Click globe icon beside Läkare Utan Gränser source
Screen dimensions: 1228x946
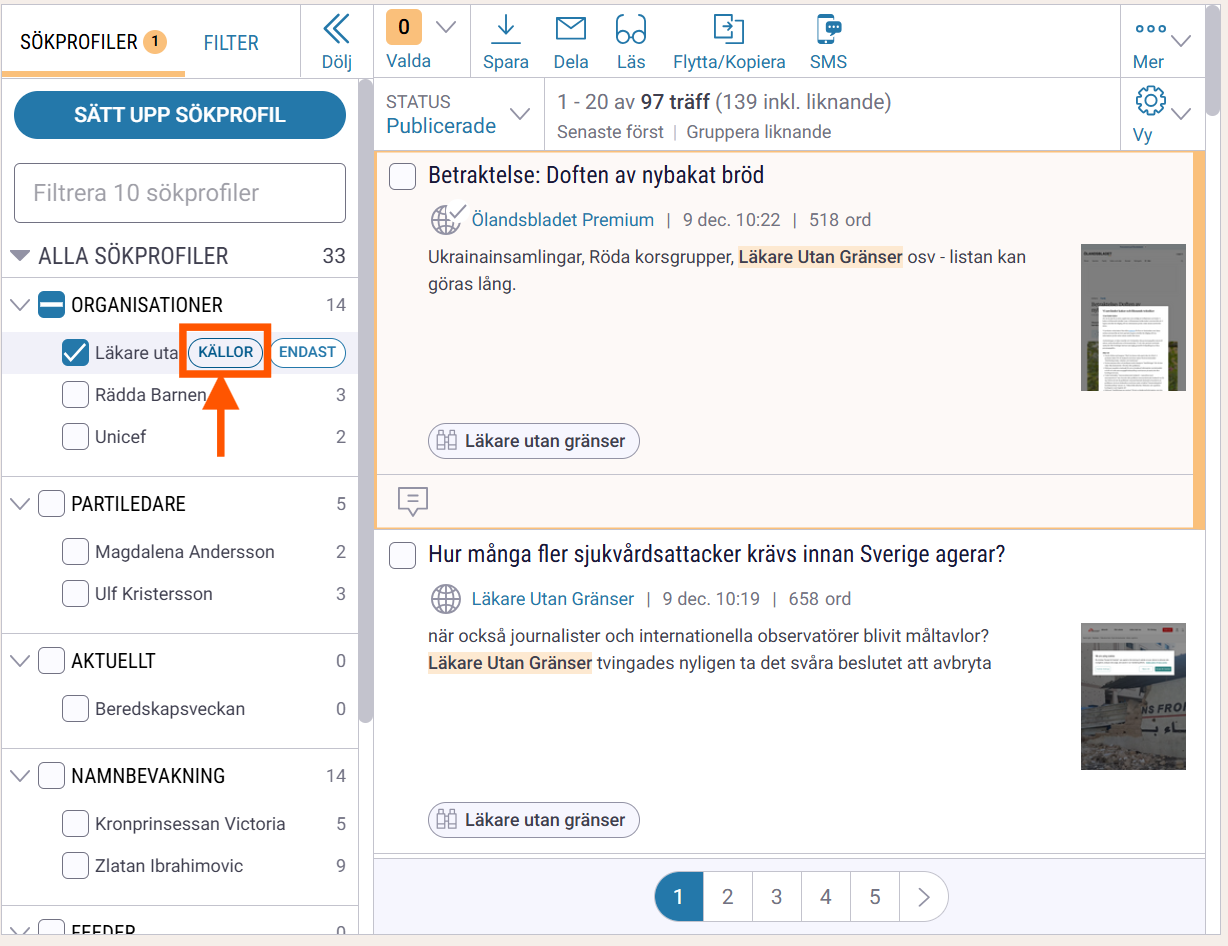[446, 599]
